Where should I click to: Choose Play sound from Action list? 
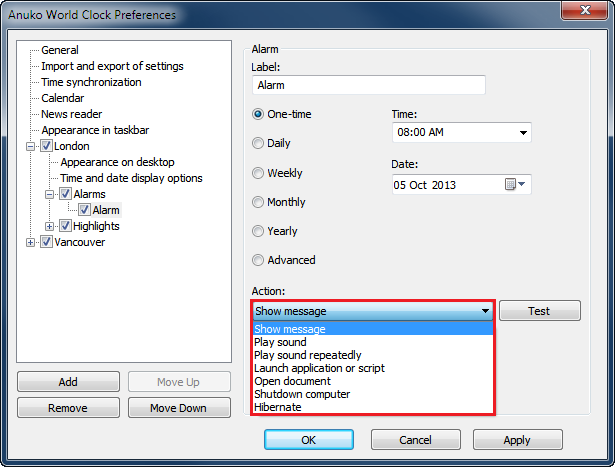click(281, 342)
